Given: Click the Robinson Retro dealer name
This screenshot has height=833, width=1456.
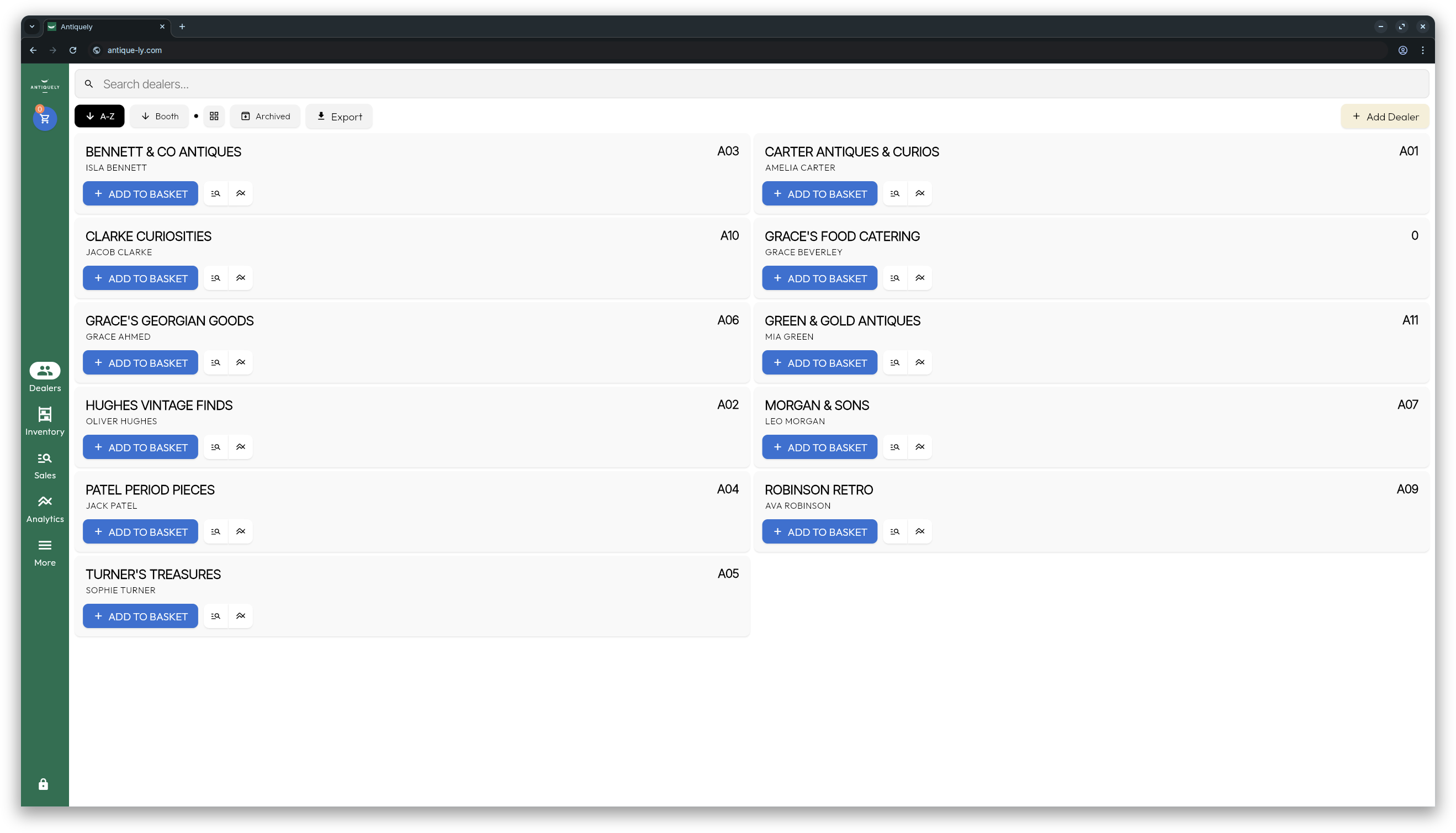Looking at the screenshot, I should pos(819,490).
